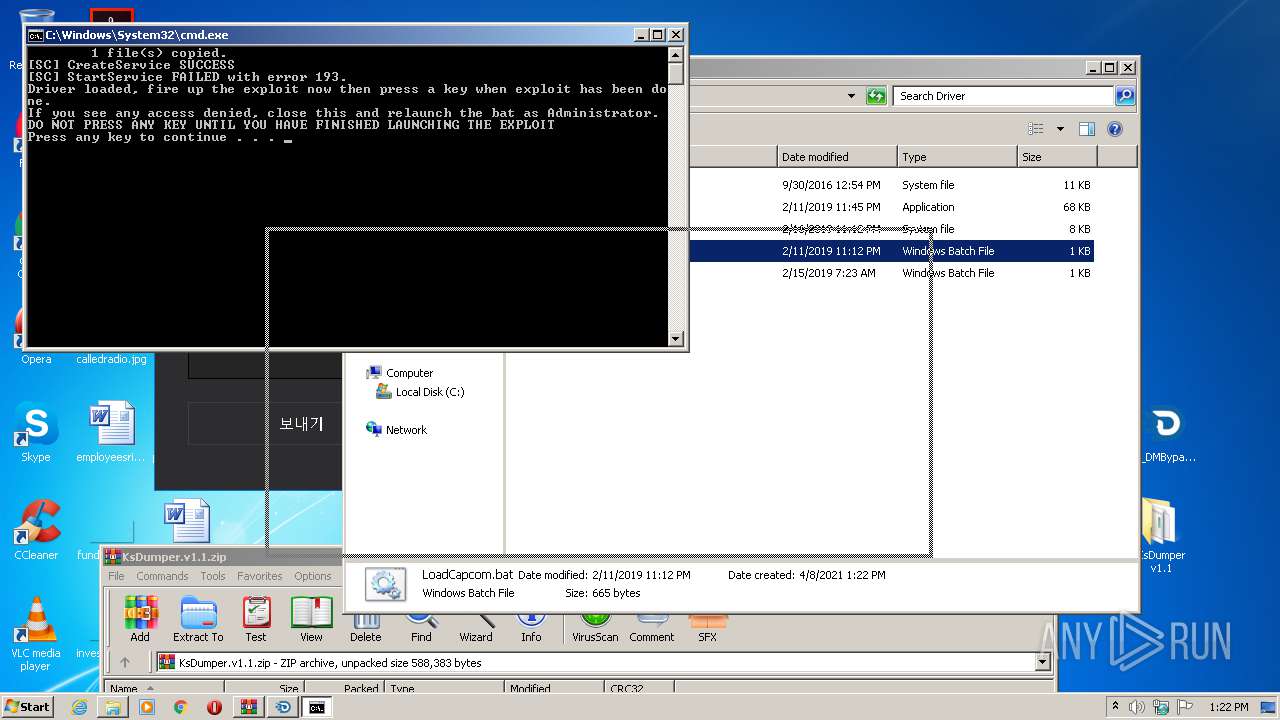Click the View file icon in WinRAR
The width and height of the screenshot is (1280, 720).
pyautogui.click(x=311, y=619)
